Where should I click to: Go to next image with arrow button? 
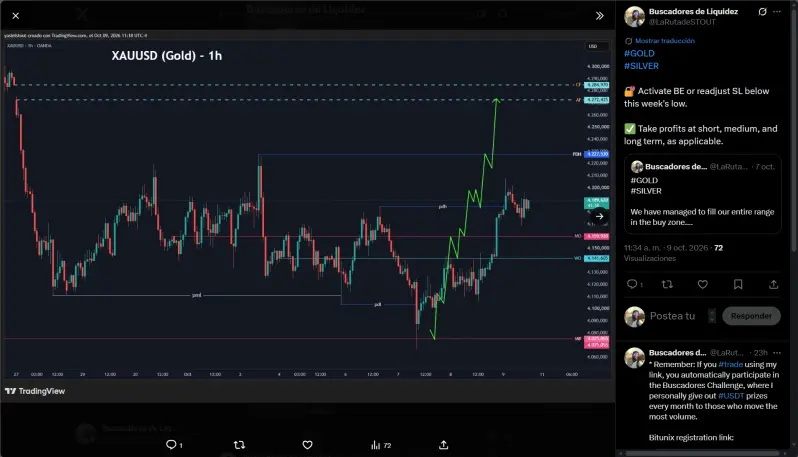pos(600,216)
